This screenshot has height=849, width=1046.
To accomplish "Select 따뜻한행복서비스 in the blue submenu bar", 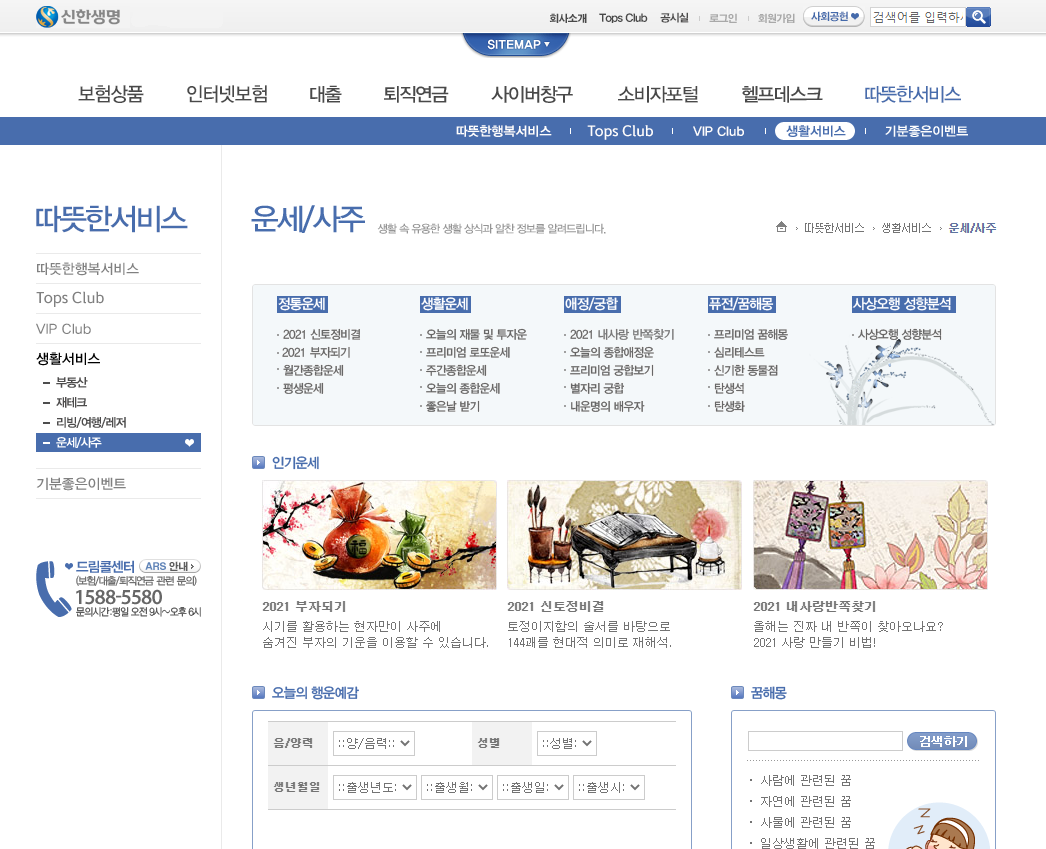I will (504, 131).
